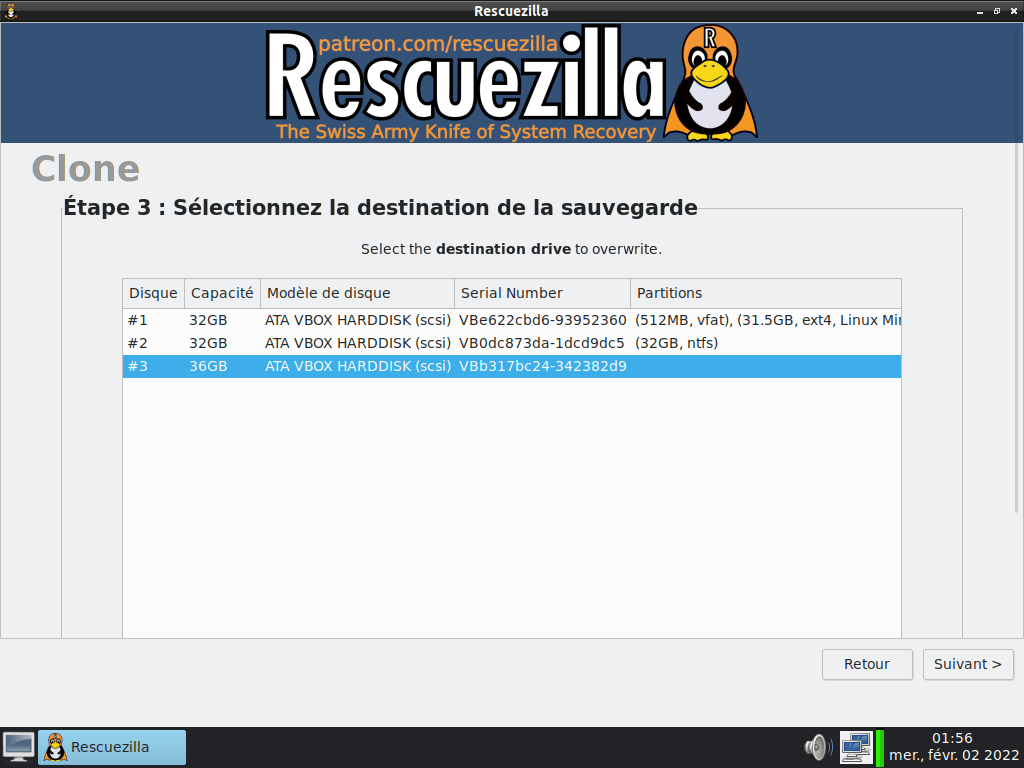Click the Rescuezilla window menu icon in title bar

(x=10, y=11)
